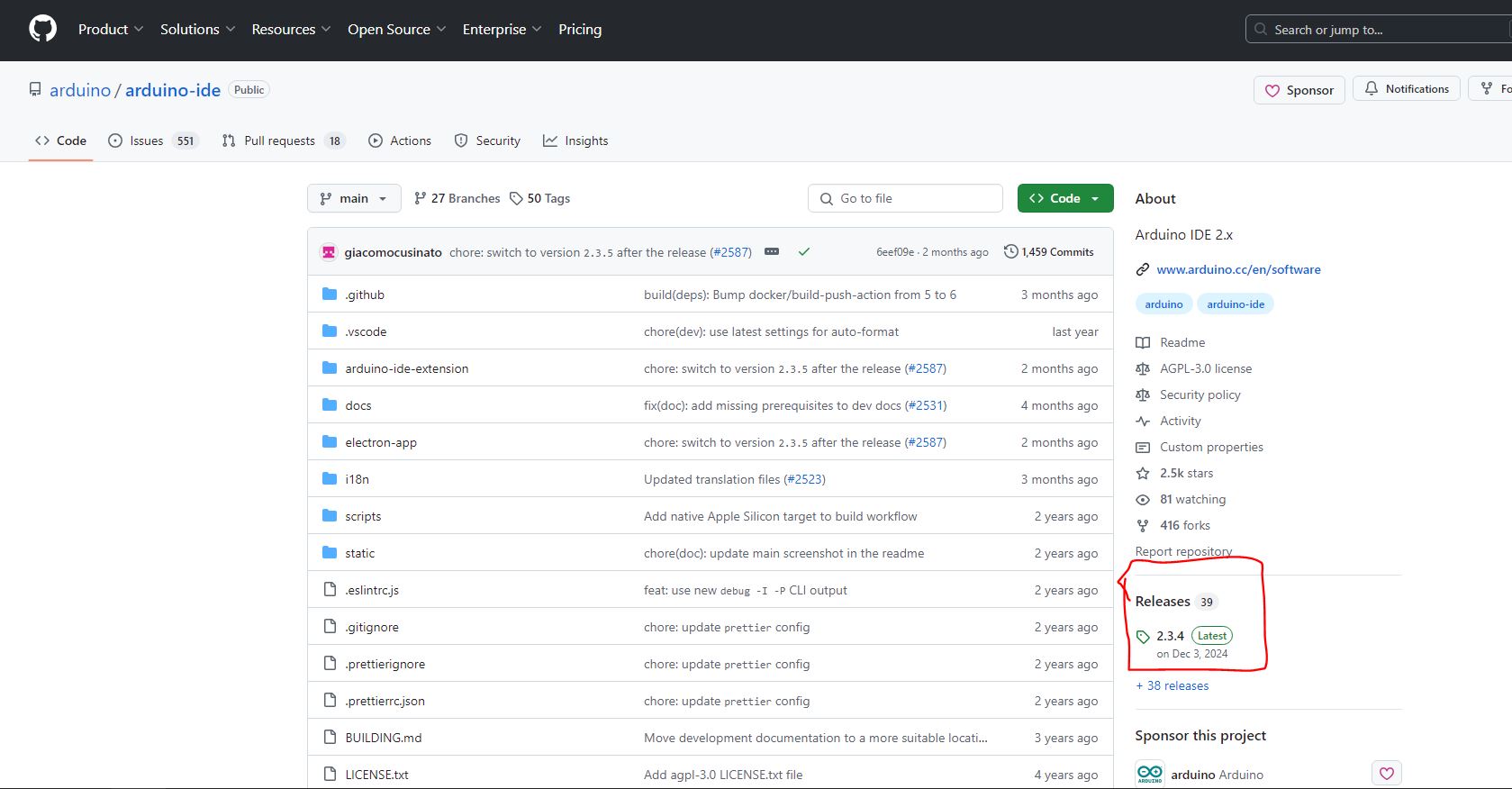Click the star icon beside 2.5k stars
The width and height of the screenshot is (1512, 789).
(1143, 473)
